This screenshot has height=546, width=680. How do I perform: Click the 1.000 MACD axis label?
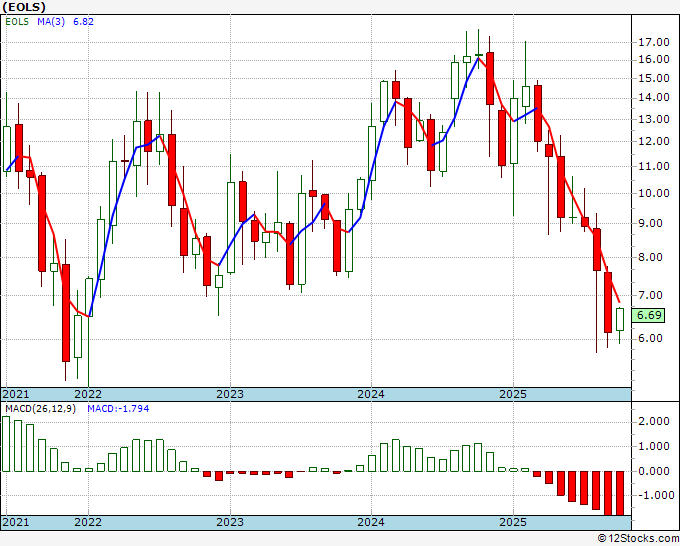654,446
